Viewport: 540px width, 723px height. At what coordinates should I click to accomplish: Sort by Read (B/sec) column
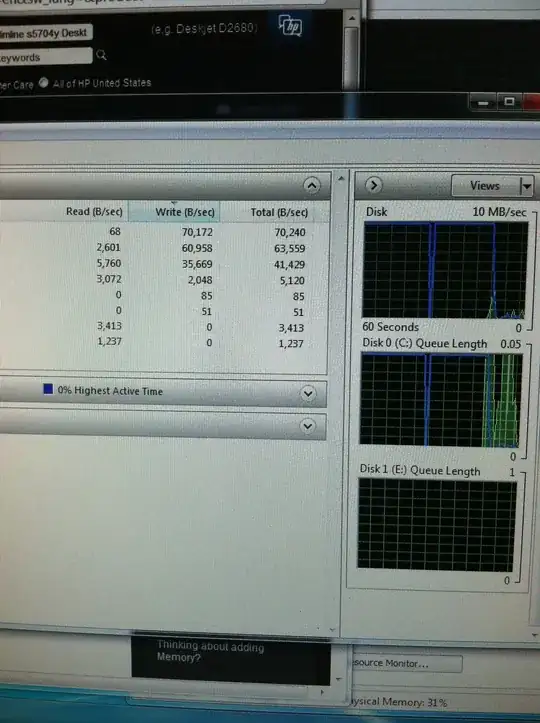point(94,212)
